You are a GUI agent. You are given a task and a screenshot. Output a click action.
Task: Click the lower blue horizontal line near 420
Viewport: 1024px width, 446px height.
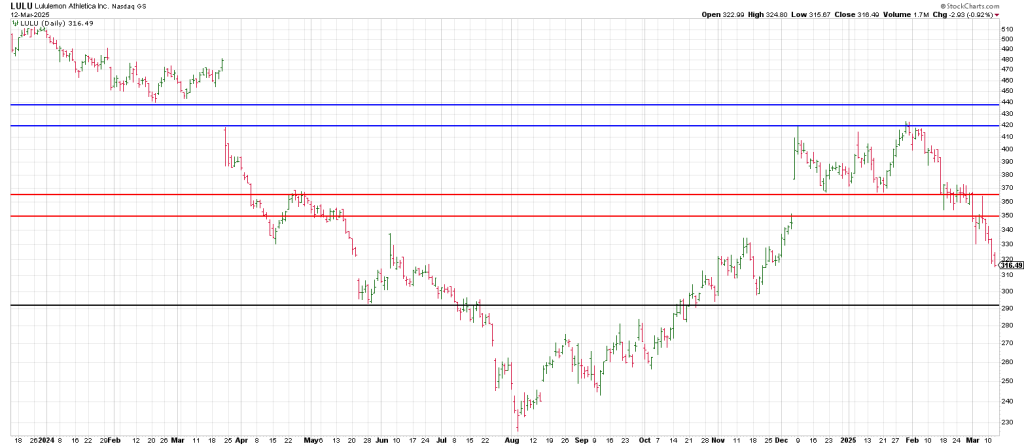point(500,126)
